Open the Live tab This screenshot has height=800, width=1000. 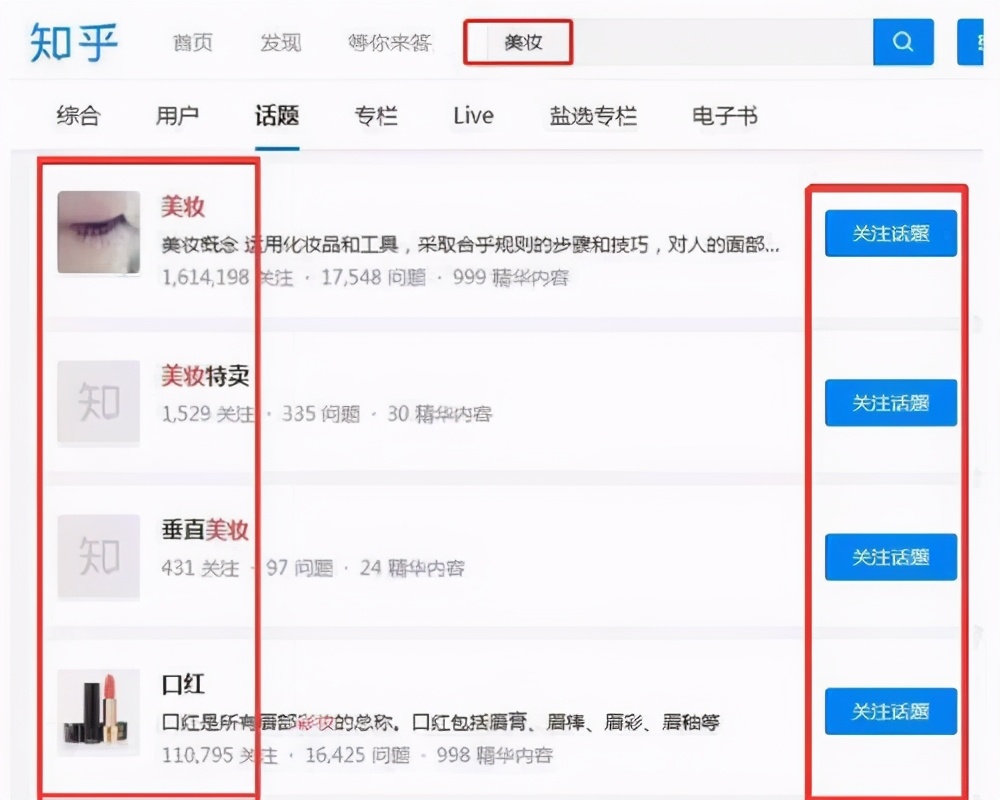471,116
